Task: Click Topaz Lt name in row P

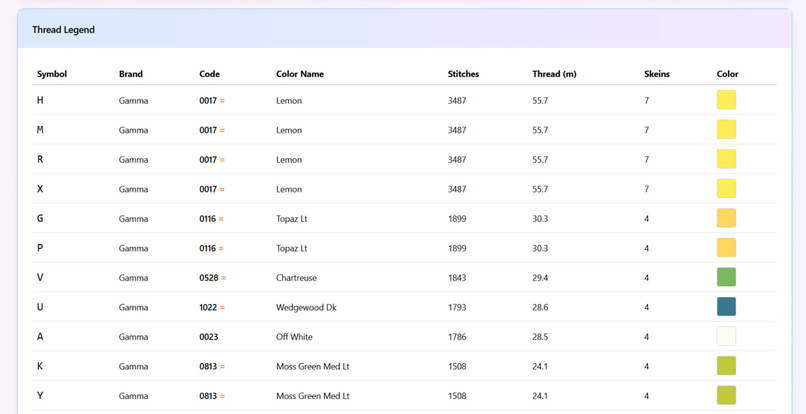Action: point(291,248)
